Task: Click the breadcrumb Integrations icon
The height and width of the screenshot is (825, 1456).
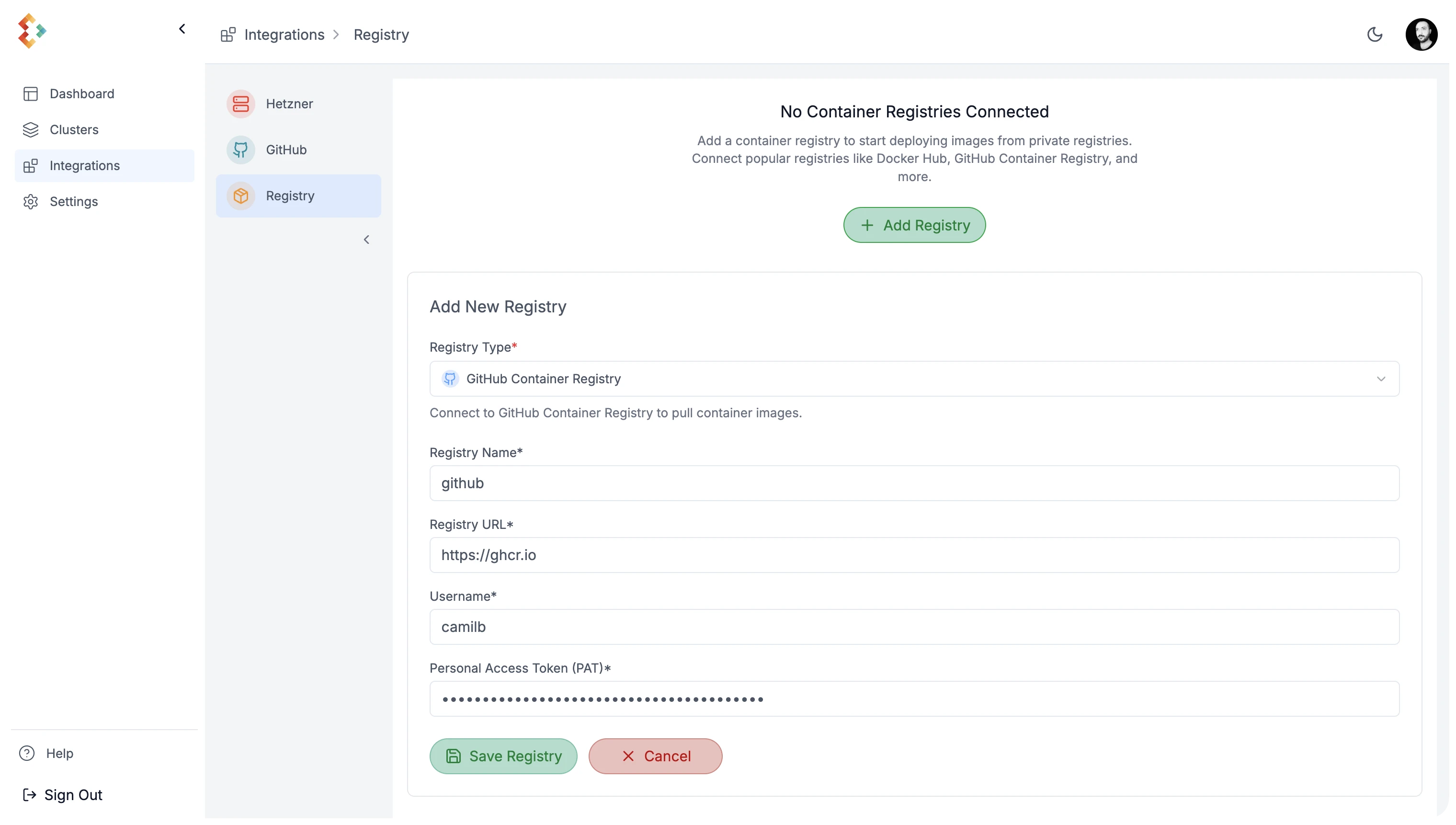Action: coord(228,35)
